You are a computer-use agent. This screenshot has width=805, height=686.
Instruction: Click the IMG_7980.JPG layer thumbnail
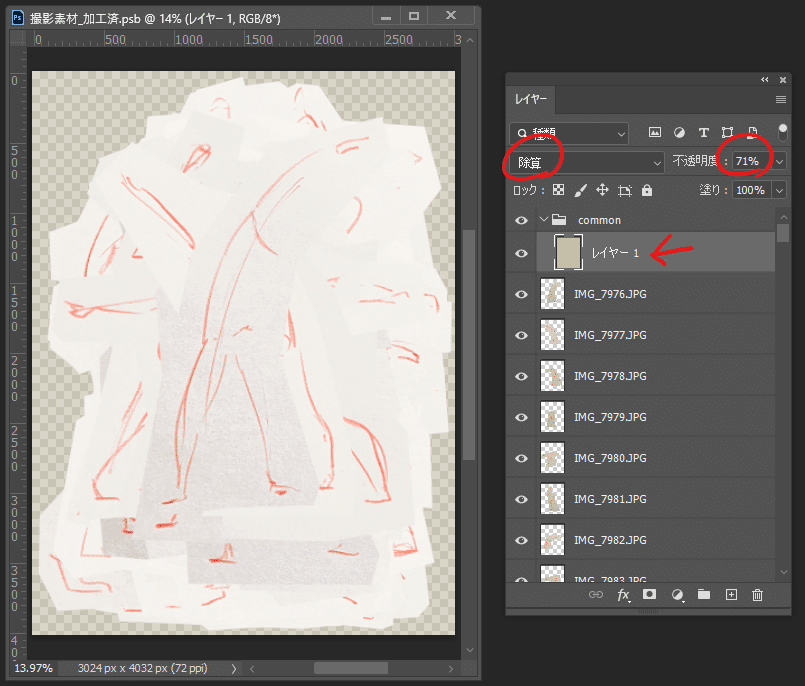[x=552, y=458]
